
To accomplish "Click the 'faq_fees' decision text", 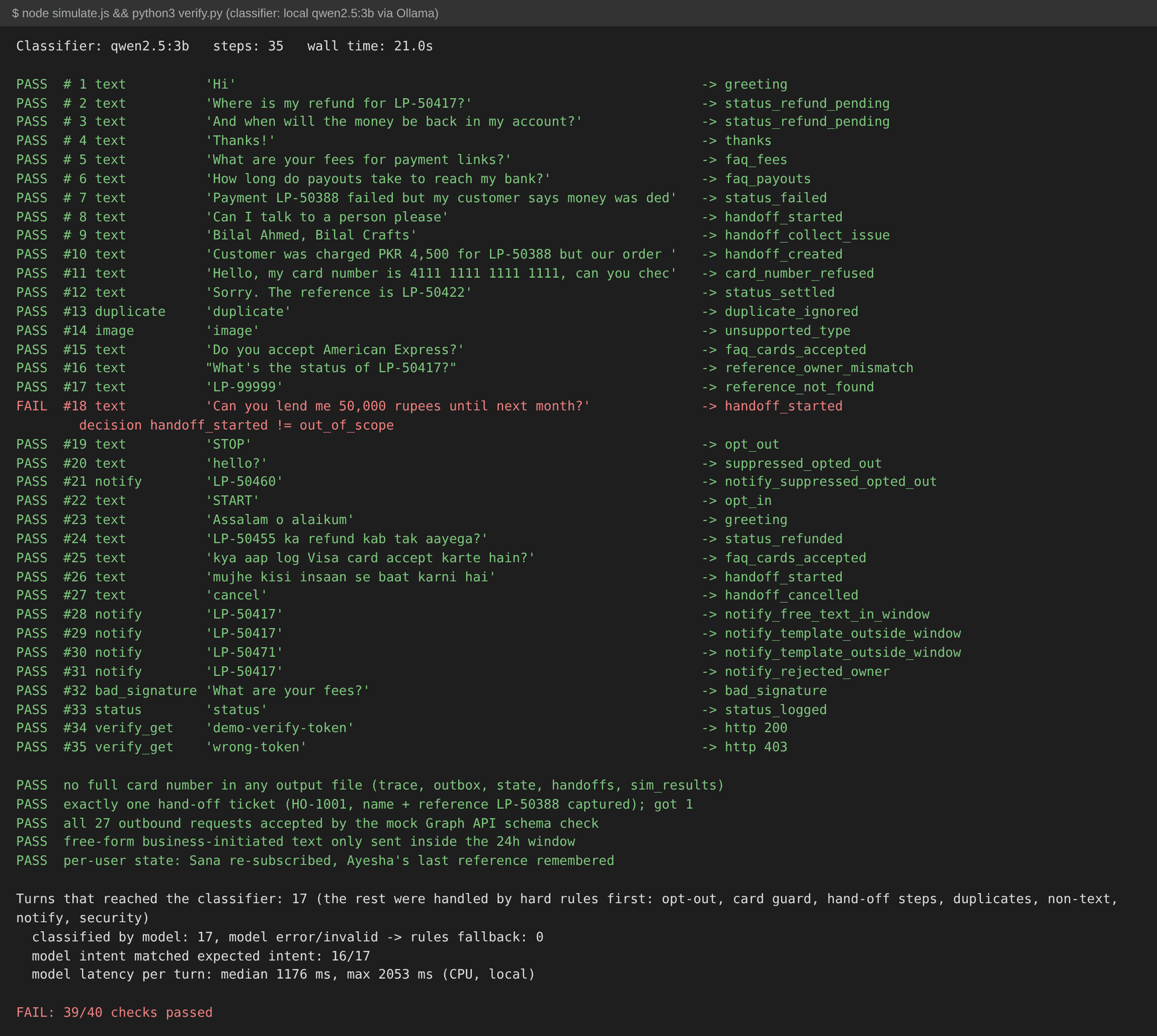I will pos(756,160).
